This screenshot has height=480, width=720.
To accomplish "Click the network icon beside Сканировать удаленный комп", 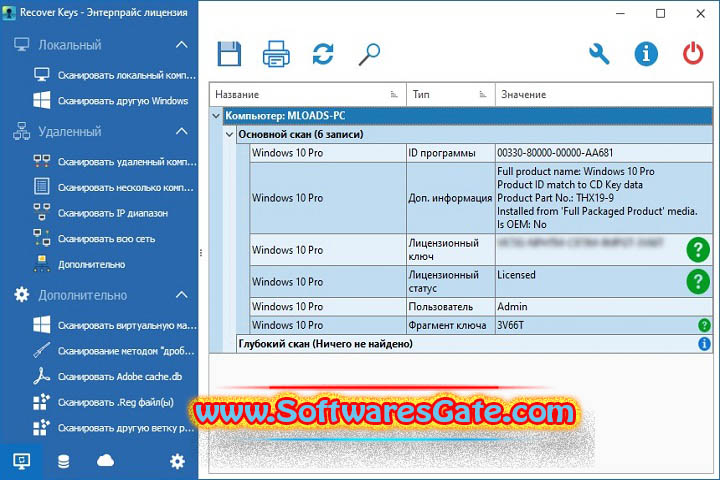I will (42, 161).
